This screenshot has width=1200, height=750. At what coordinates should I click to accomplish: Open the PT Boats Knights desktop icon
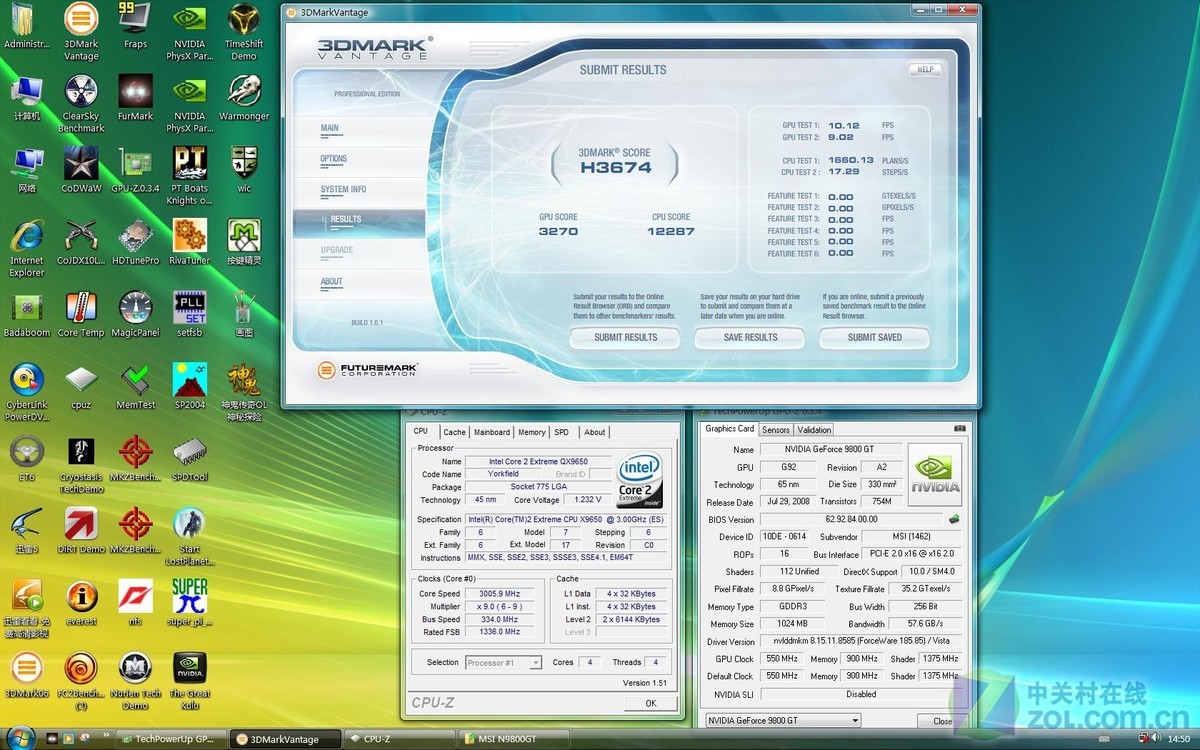(190, 175)
